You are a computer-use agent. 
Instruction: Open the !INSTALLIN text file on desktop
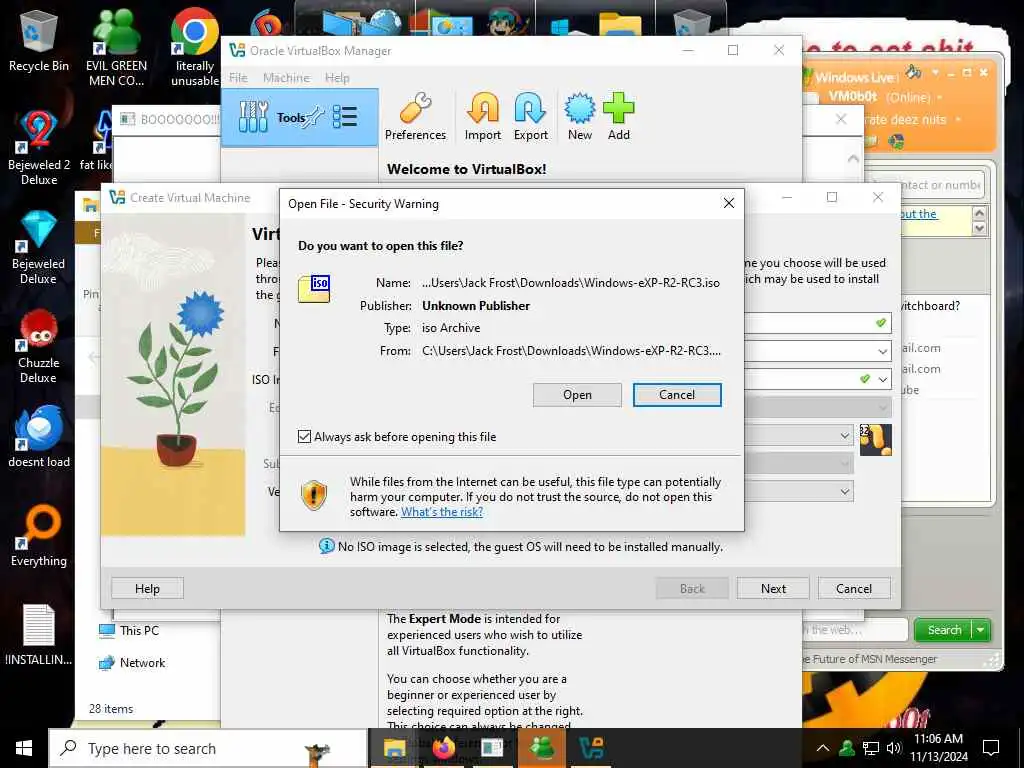[x=39, y=635]
